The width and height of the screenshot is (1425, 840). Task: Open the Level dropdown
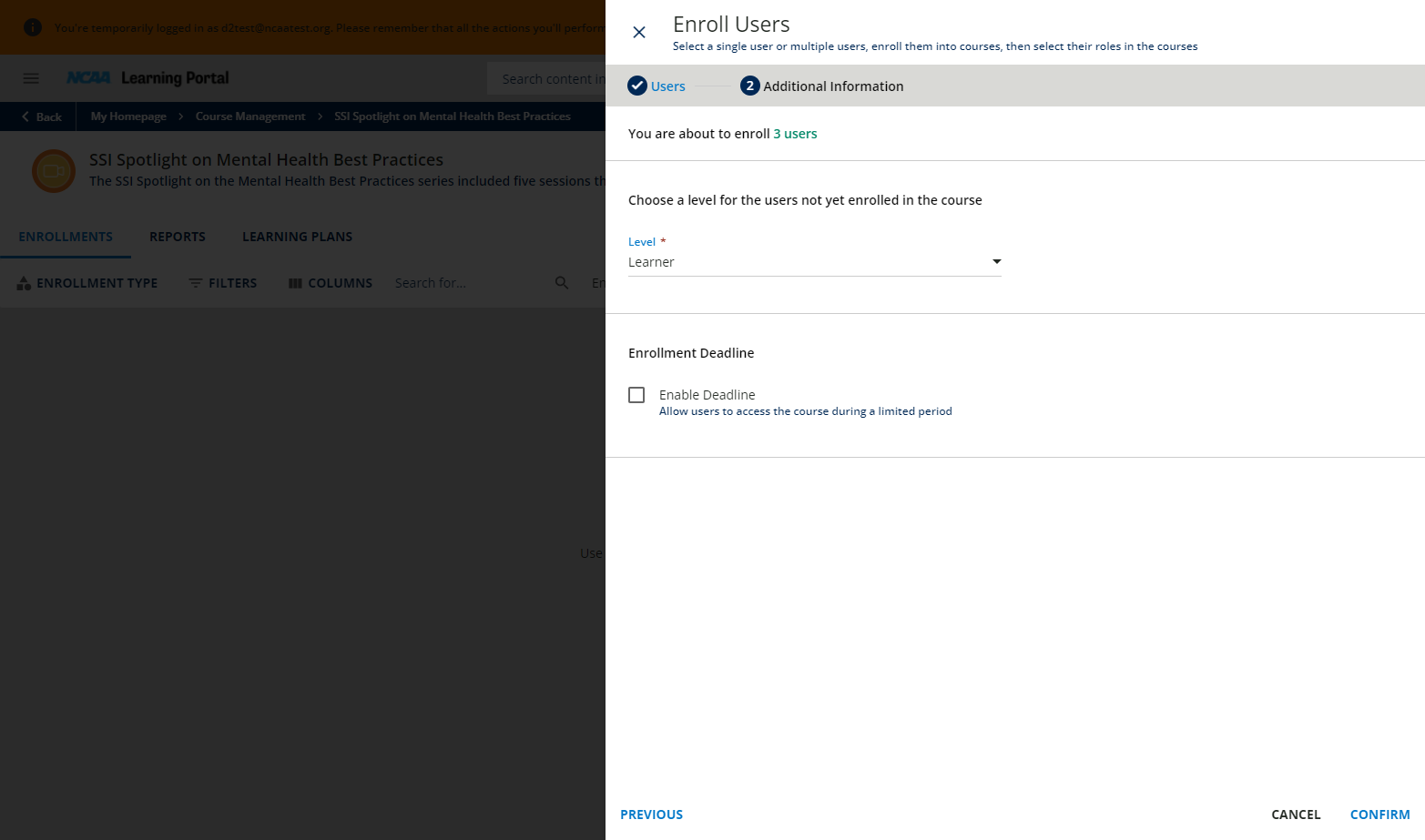pyautogui.click(x=815, y=262)
